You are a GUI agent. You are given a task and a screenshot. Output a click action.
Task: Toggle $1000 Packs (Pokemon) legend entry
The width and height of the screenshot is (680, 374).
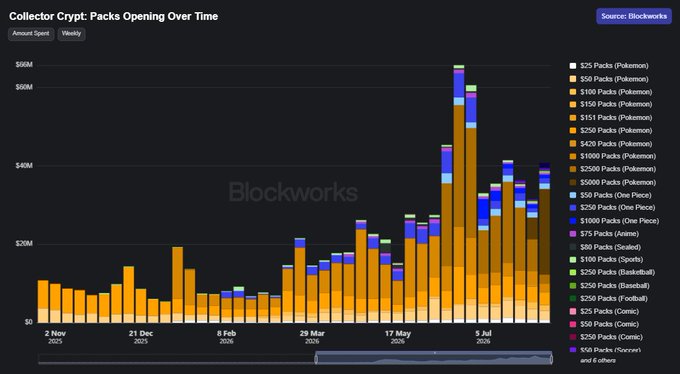pyautogui.click(x=612, y=156)
